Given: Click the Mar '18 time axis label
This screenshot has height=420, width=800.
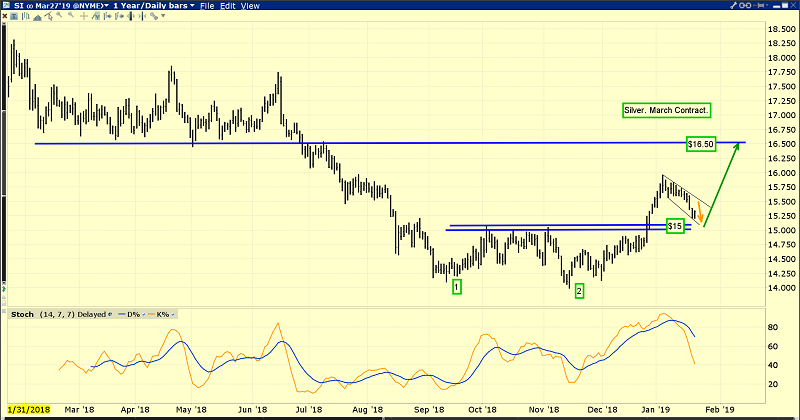Looking at the screenshot, I should tap(79, 410).
